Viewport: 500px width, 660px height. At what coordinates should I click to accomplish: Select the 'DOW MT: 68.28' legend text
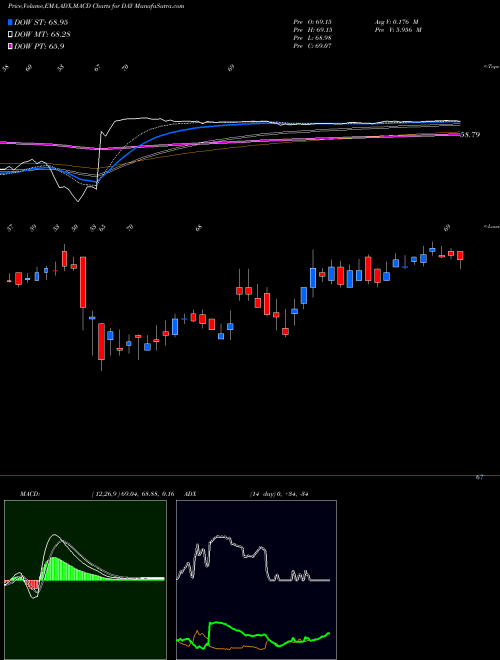42,34
